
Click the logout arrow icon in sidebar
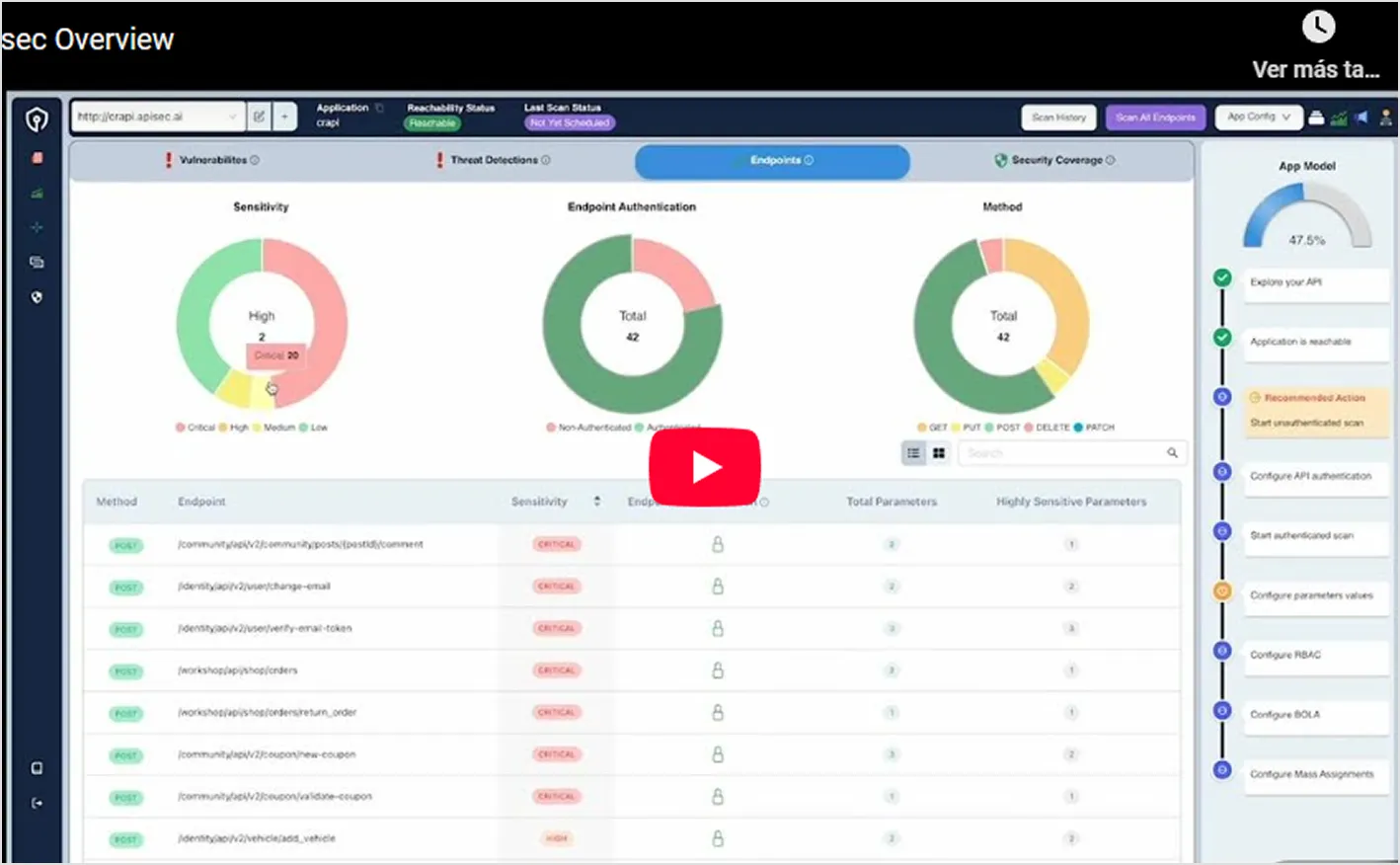(38, 803)
